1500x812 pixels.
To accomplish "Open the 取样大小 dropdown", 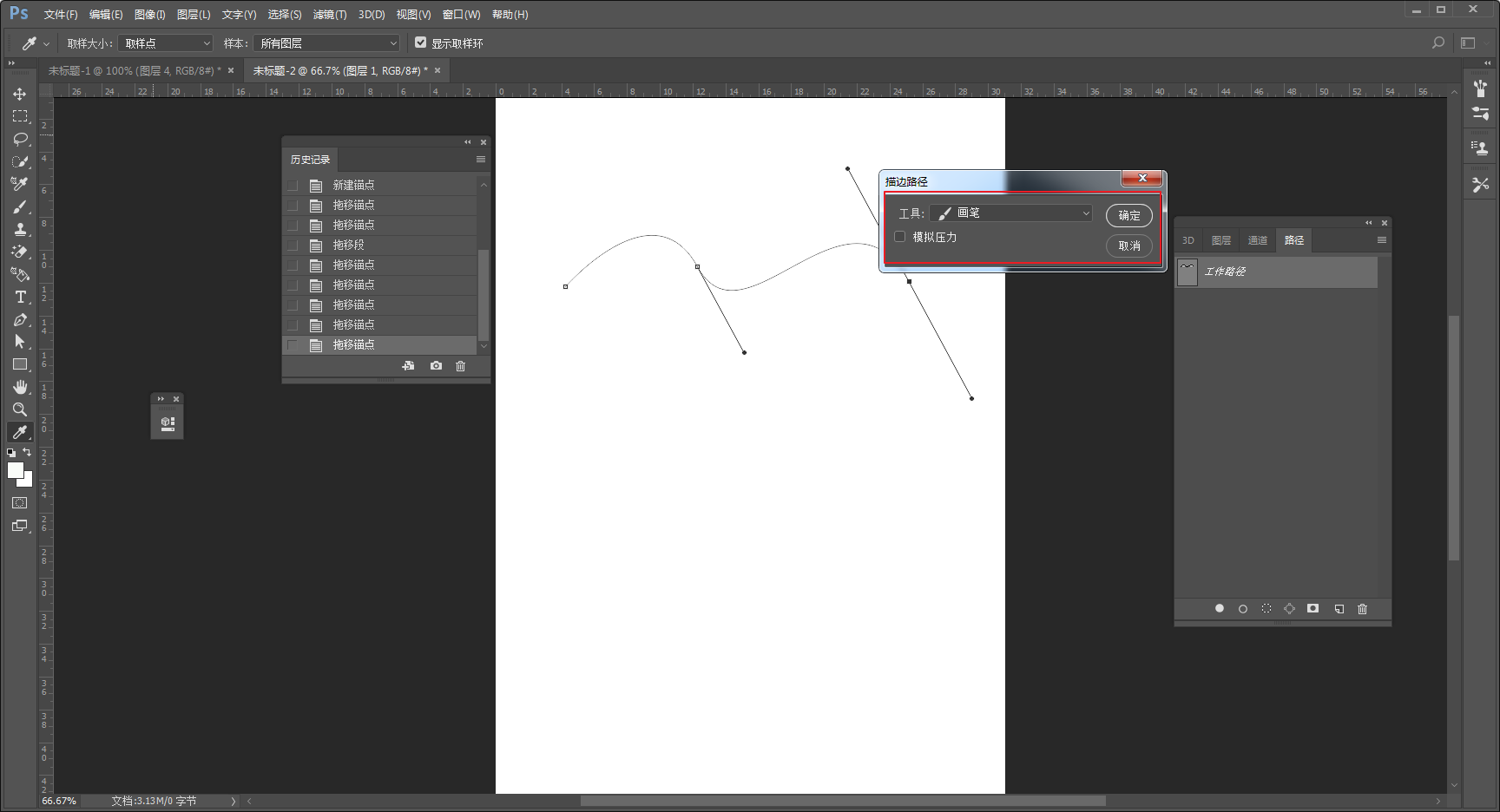I will tap(166, 43).
